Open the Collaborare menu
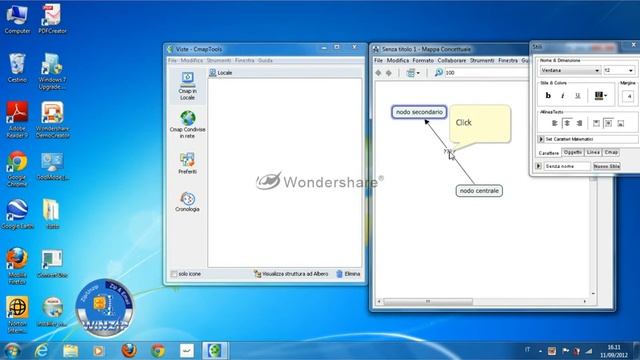Image resolution: width=640 pixels, height=360 pixels. coord(451,60)
